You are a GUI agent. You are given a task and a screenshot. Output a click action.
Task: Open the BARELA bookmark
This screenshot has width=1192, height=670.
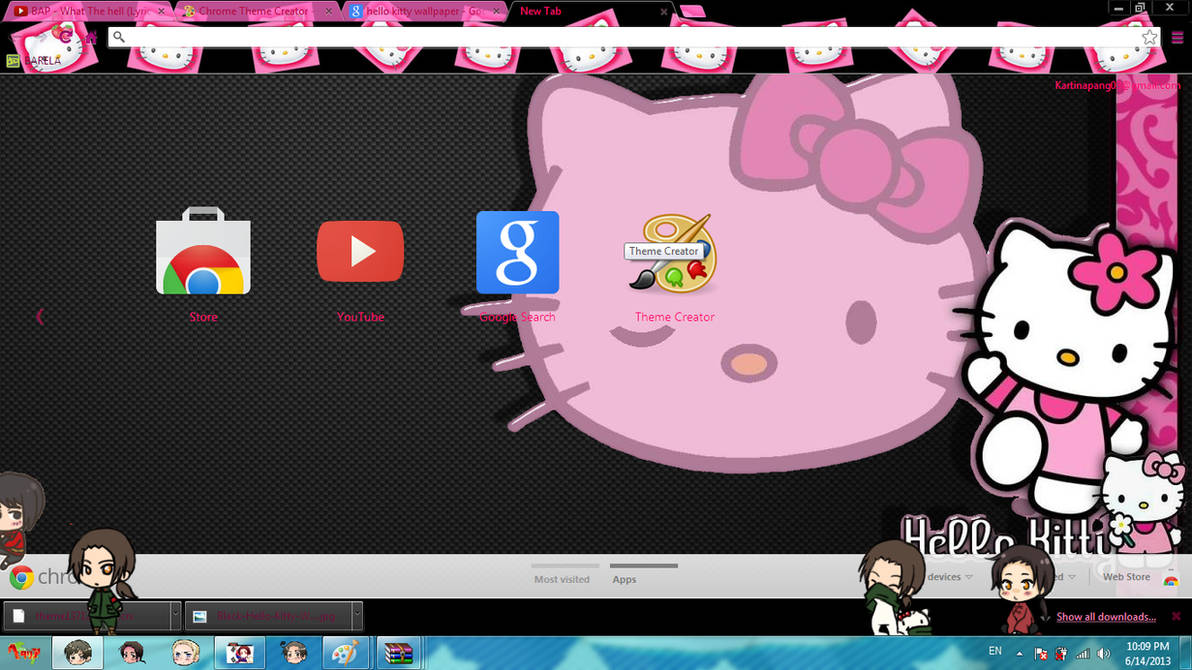[34, 61]
